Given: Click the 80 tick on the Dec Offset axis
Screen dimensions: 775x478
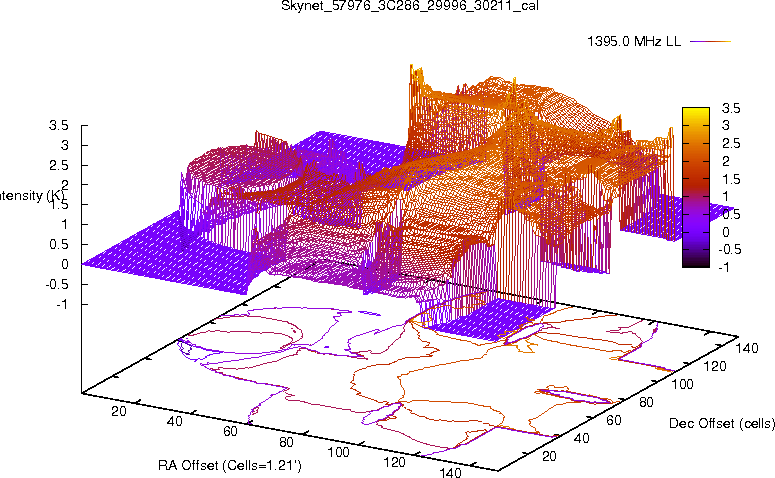Looking at the screenshot, I should 646,402.
